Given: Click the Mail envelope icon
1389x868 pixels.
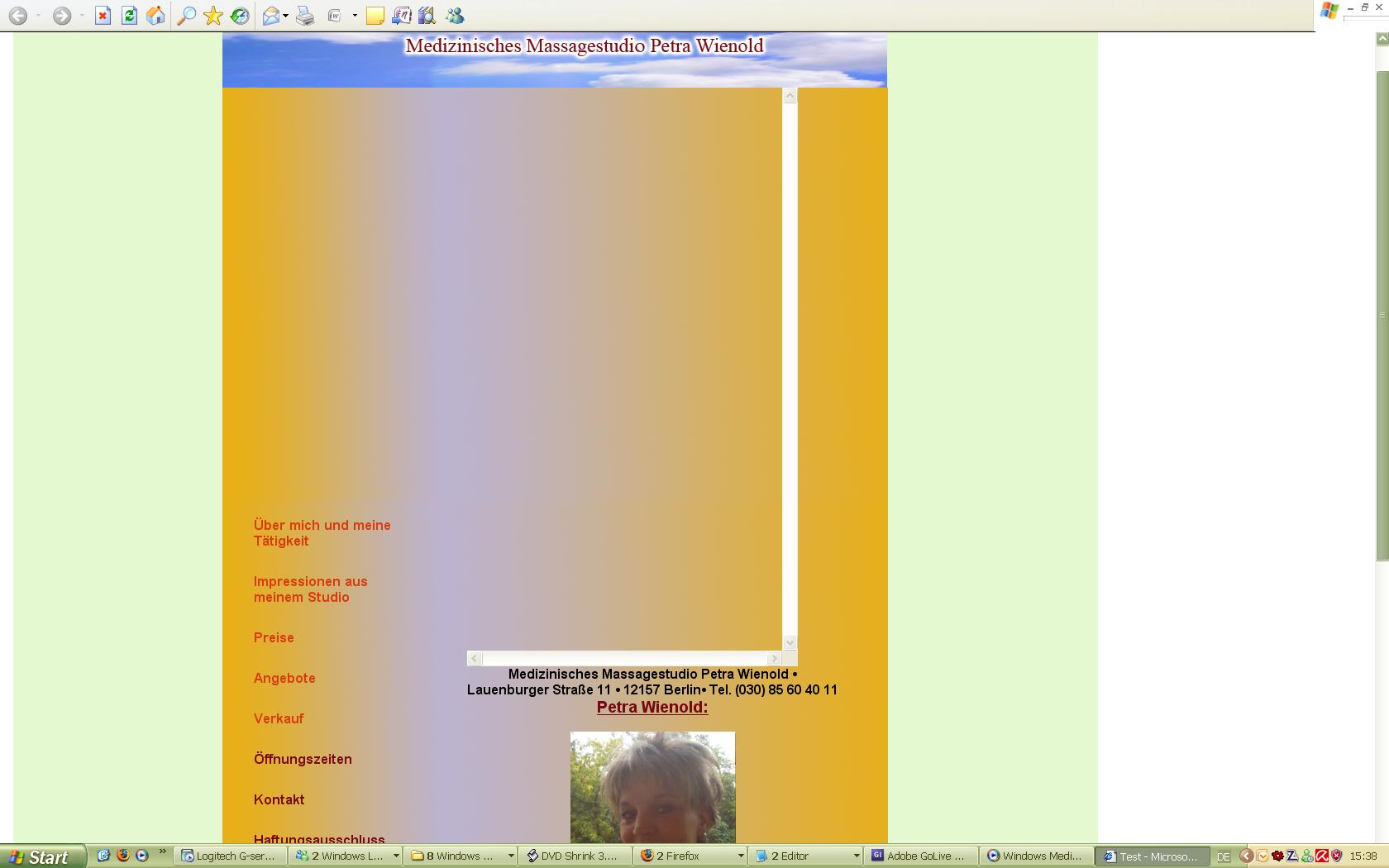Looking at the screenshot, I should (271, 16).
